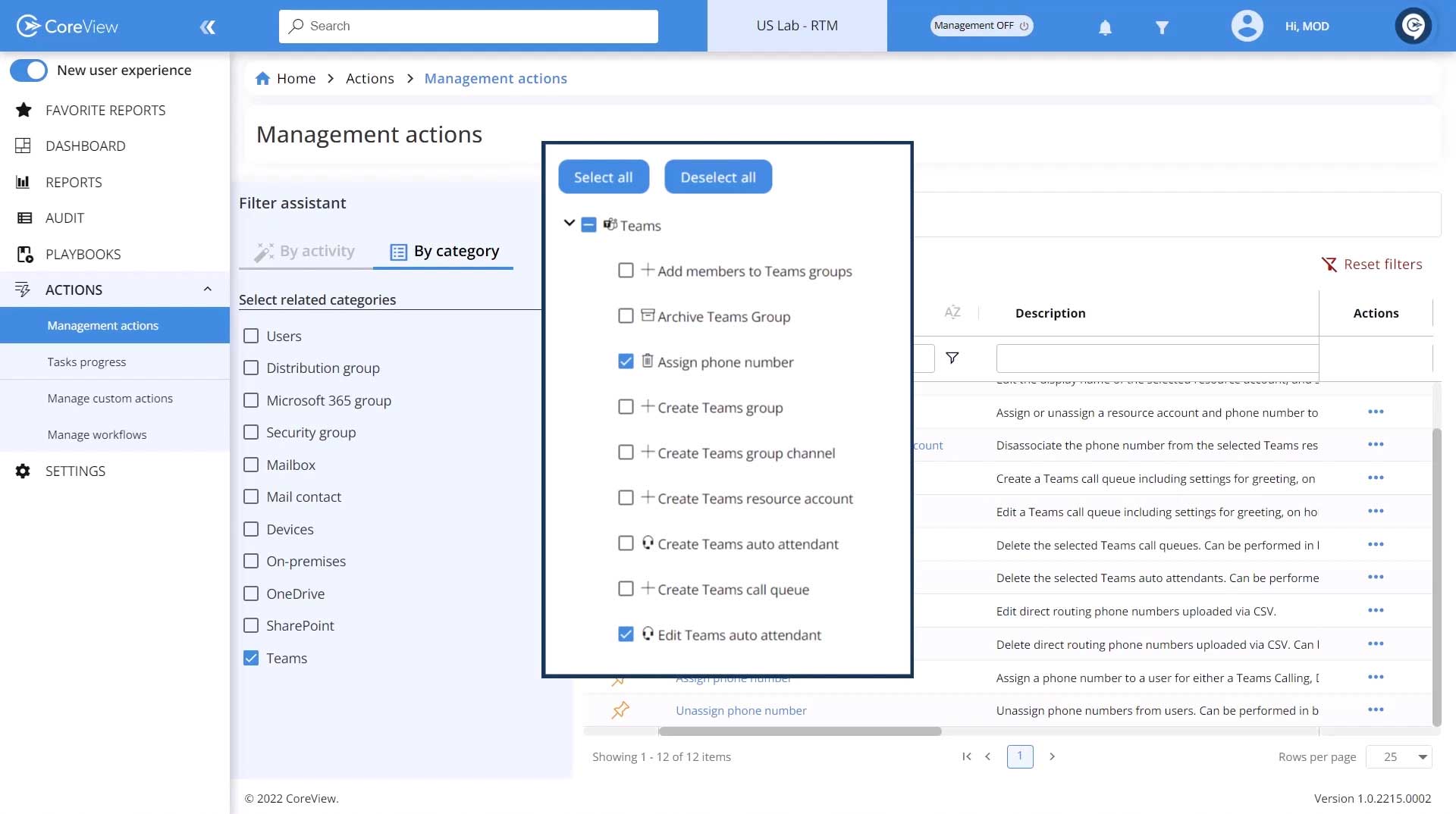Viewport: 1456px width, 814px height.
Task: Open the filter funnel icon in top bar
Action: tap(1162, 26)
